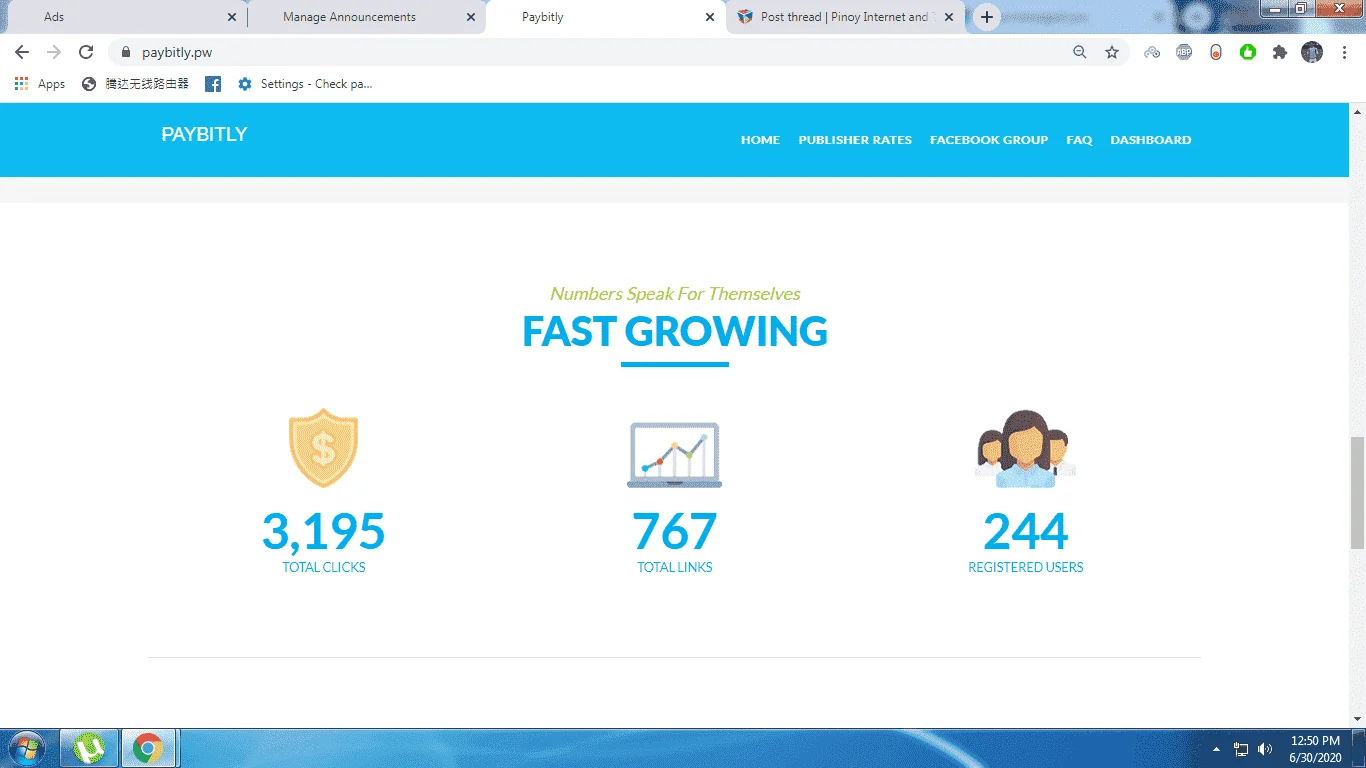The height and width of the screenshot is (768, 1366).
Task: Click the laptop chart icon
Action: [675, 455]
